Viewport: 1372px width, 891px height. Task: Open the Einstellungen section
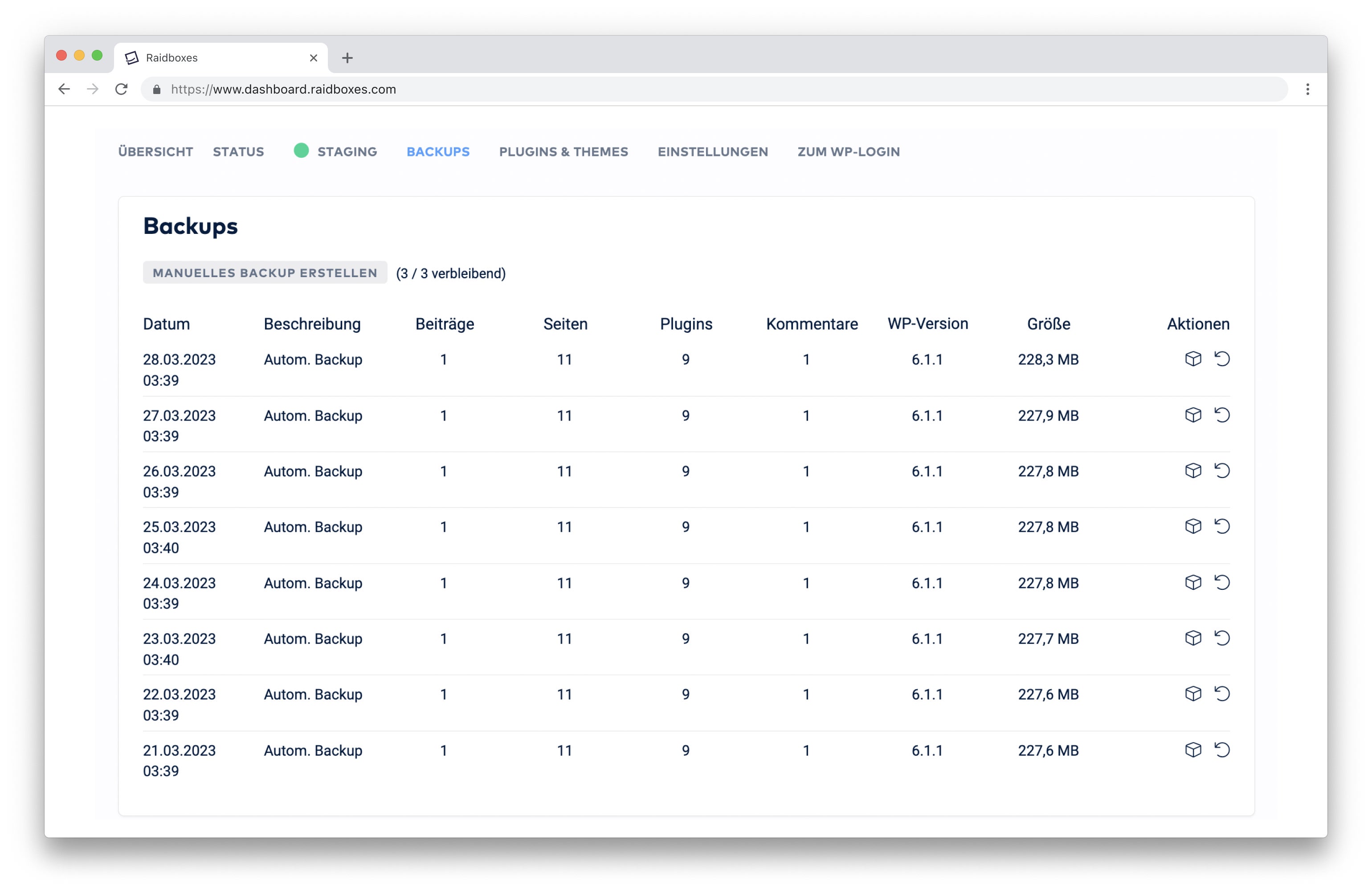click(713, 151)
